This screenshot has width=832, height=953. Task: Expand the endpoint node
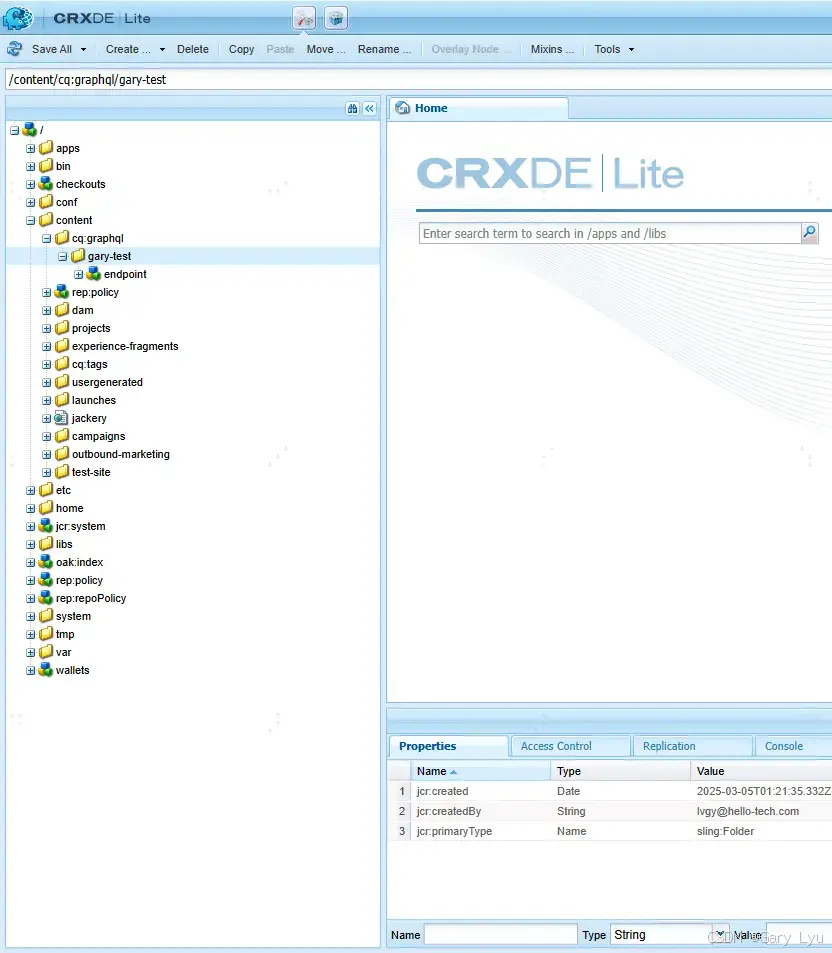tap(78, 274)
